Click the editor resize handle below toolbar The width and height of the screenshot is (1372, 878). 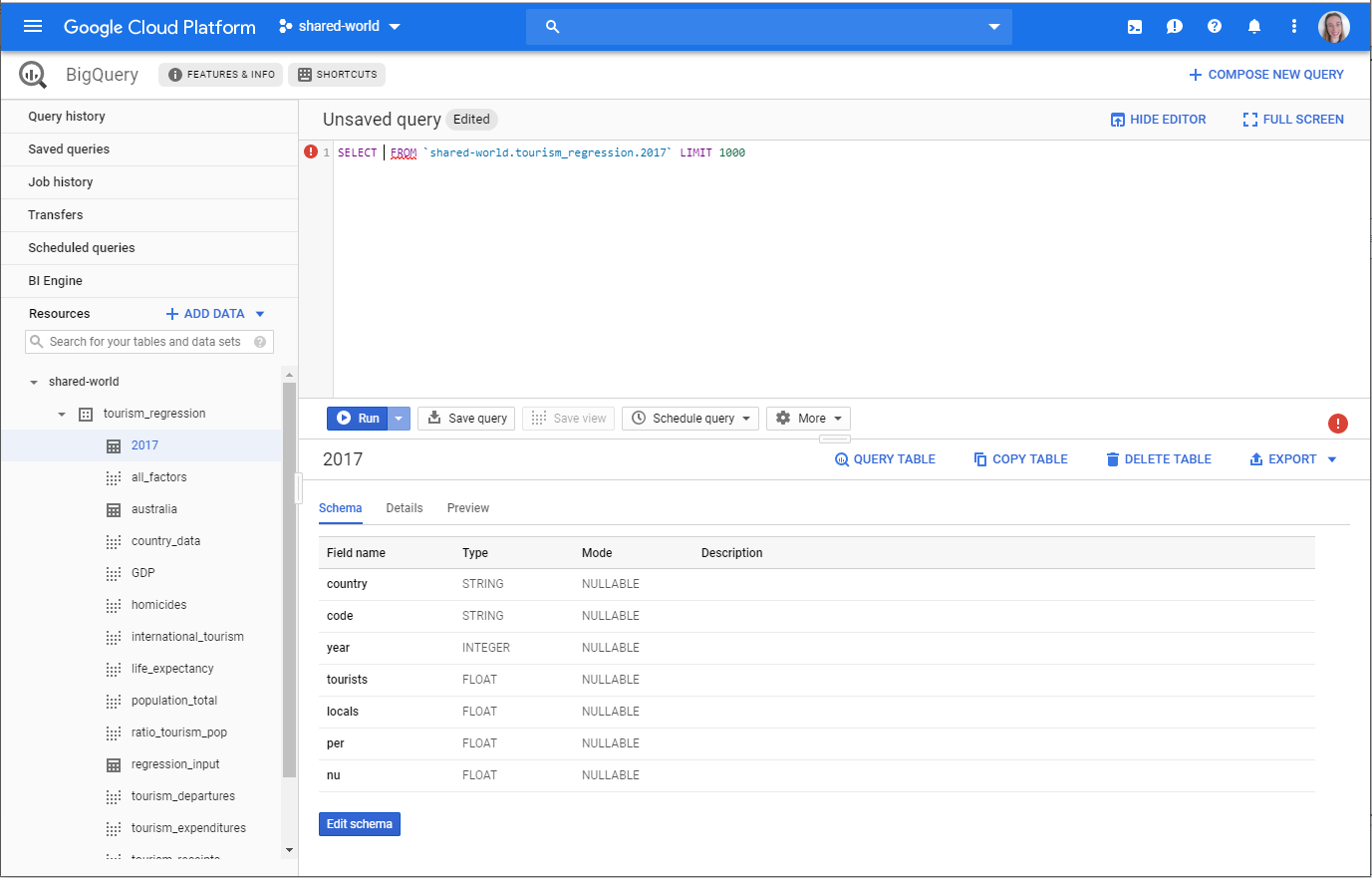click(x=835, y=439)
